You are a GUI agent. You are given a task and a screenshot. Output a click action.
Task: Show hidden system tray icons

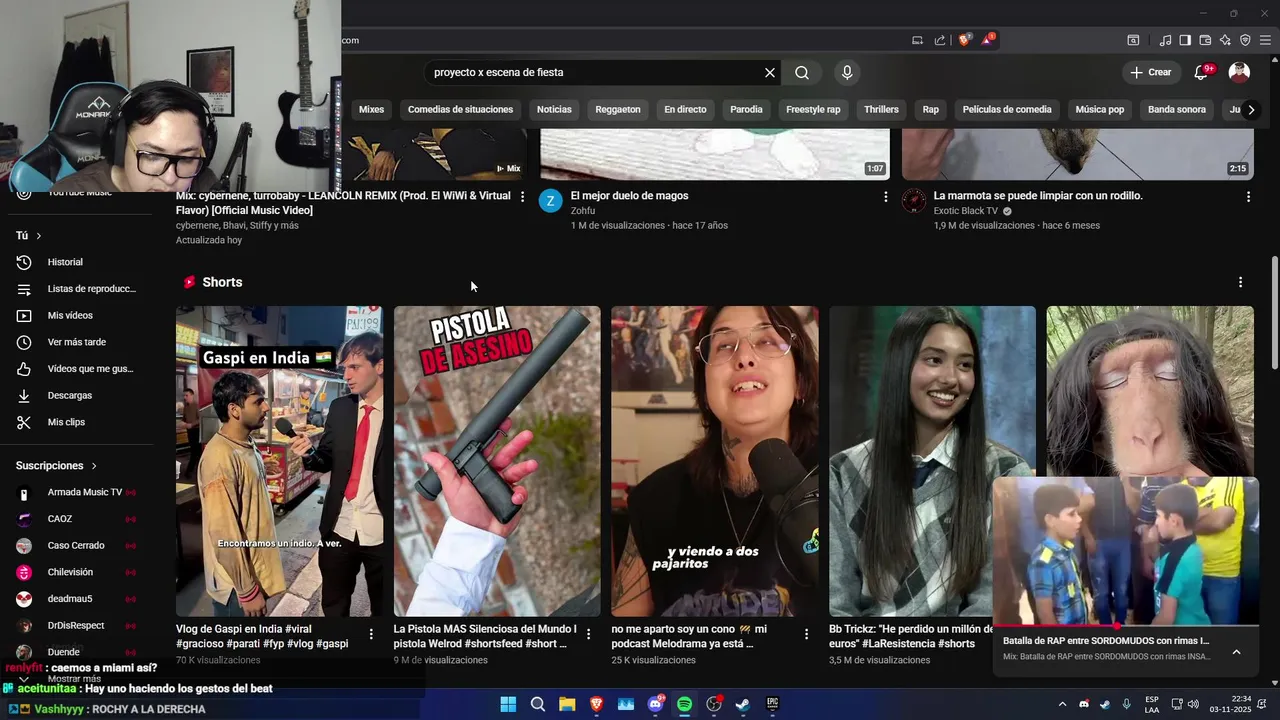tap(1062, 704)
